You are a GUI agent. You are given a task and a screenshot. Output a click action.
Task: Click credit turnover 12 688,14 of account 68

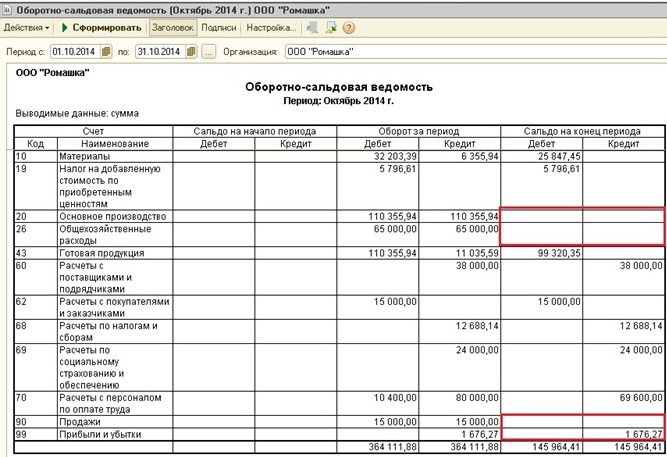pos(477,326)
